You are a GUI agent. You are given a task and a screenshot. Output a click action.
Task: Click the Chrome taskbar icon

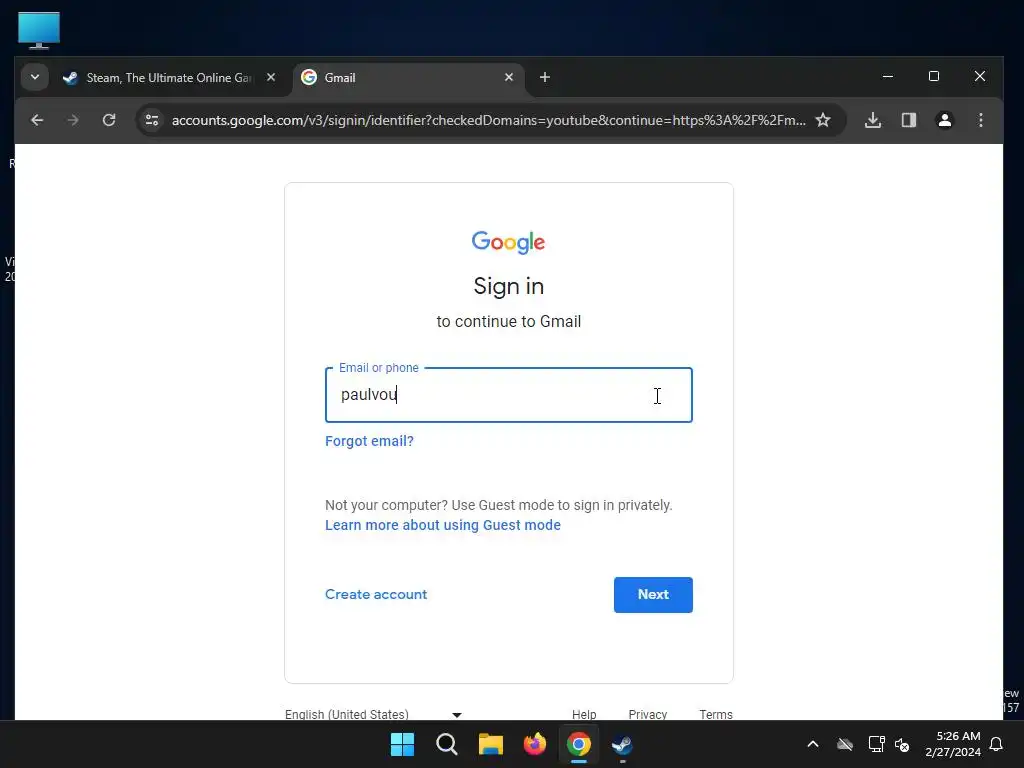pos(579,744)
